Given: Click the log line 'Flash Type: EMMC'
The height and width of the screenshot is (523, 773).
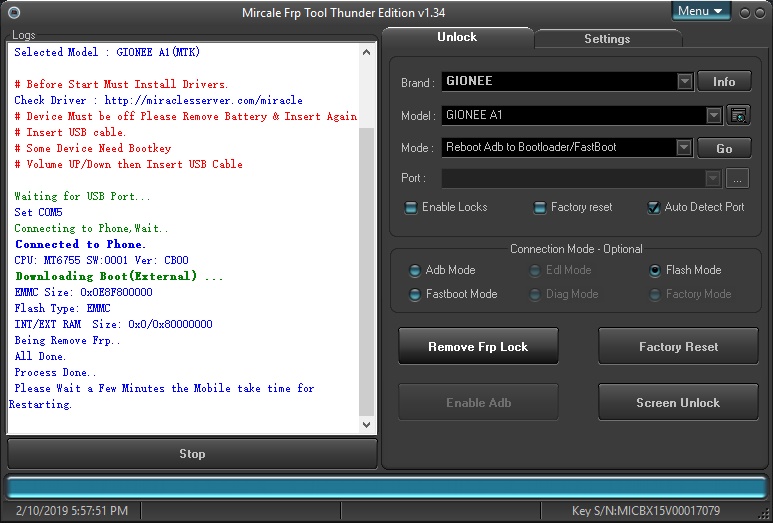Looking at the screenshot, I should point(63,309).
